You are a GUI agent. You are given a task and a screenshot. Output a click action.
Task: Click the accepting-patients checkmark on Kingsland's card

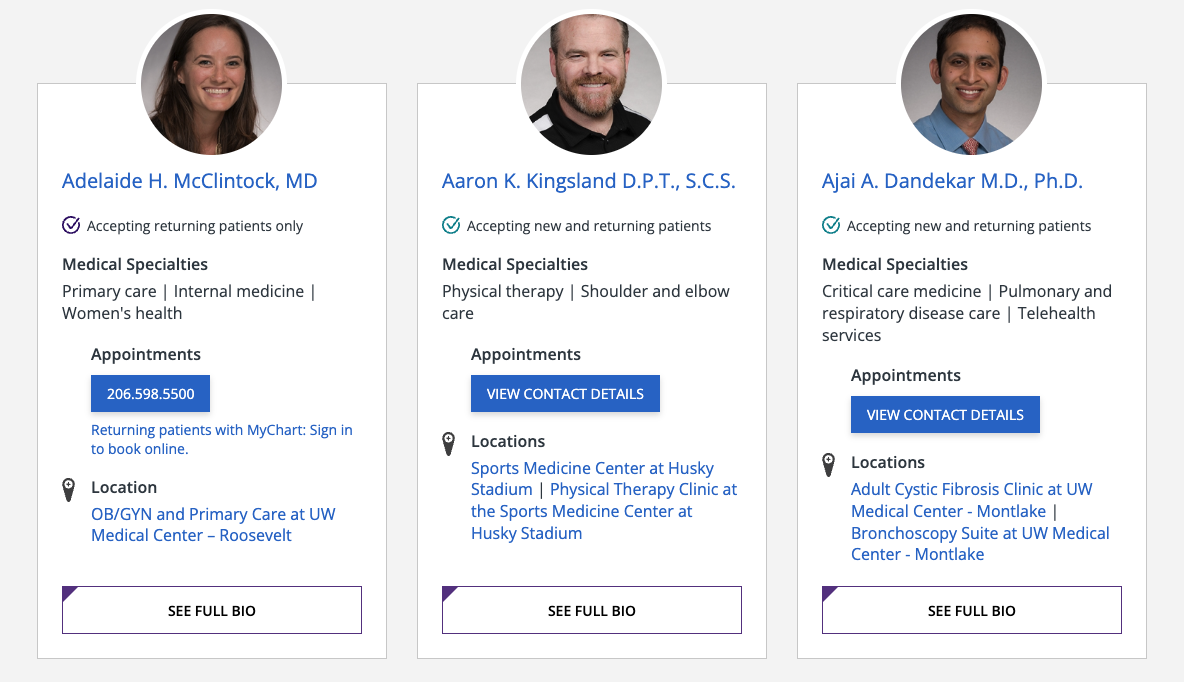click(x=451, y=226)
